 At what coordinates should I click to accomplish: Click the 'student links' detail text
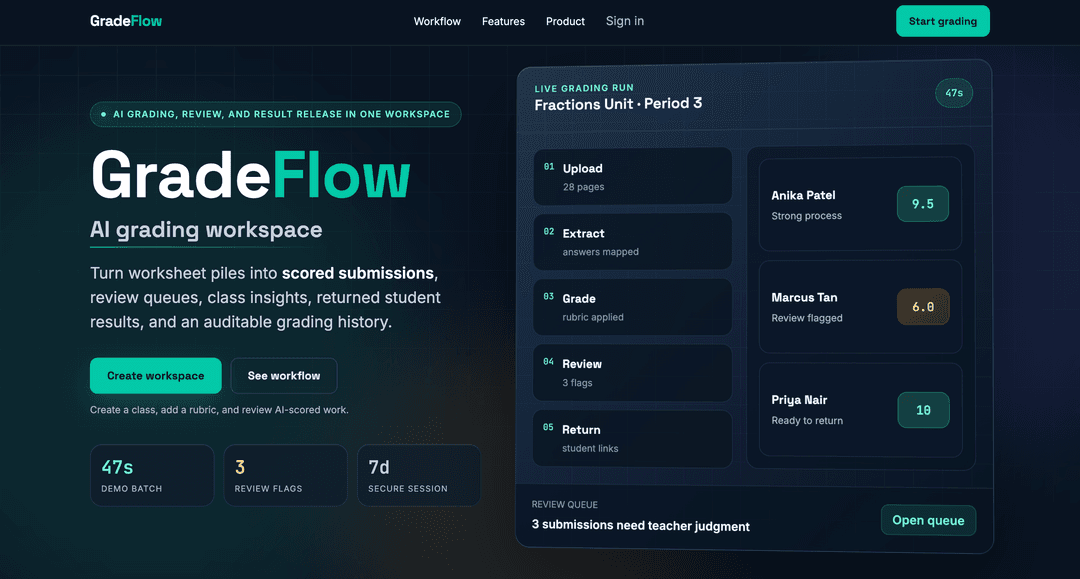(x=590, y=448)
